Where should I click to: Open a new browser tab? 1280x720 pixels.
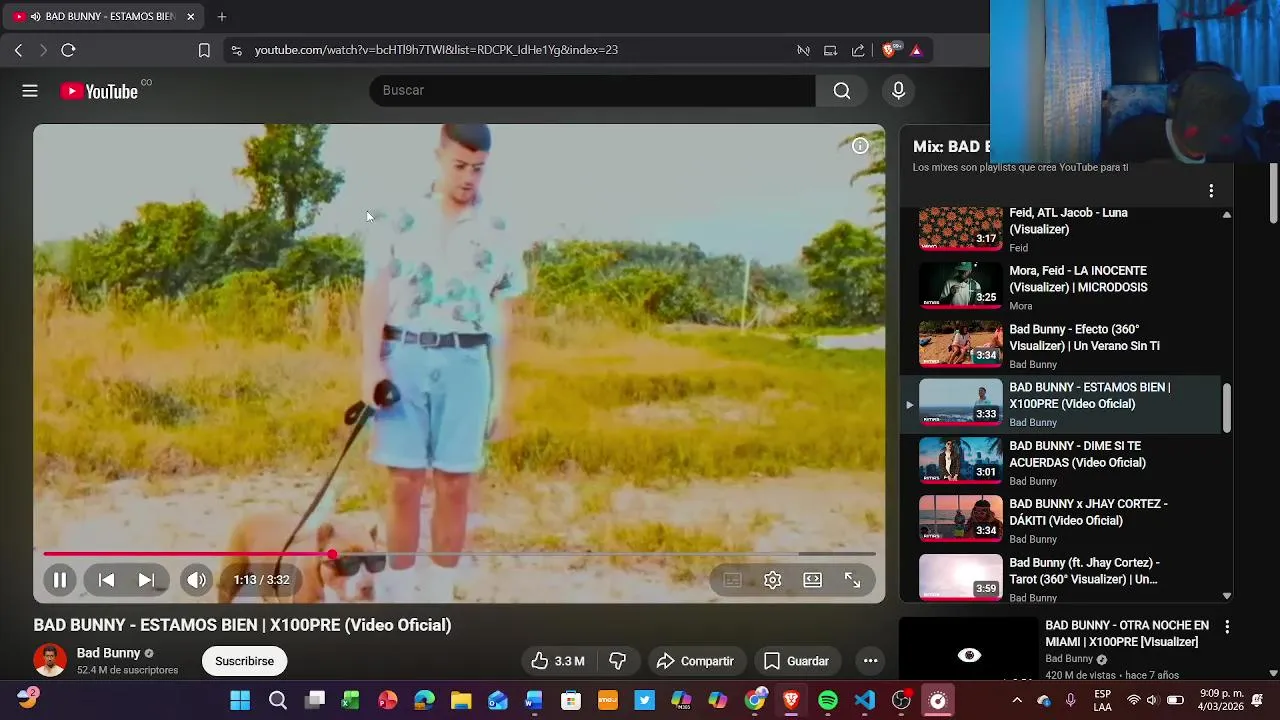click(x=222, y=17)
